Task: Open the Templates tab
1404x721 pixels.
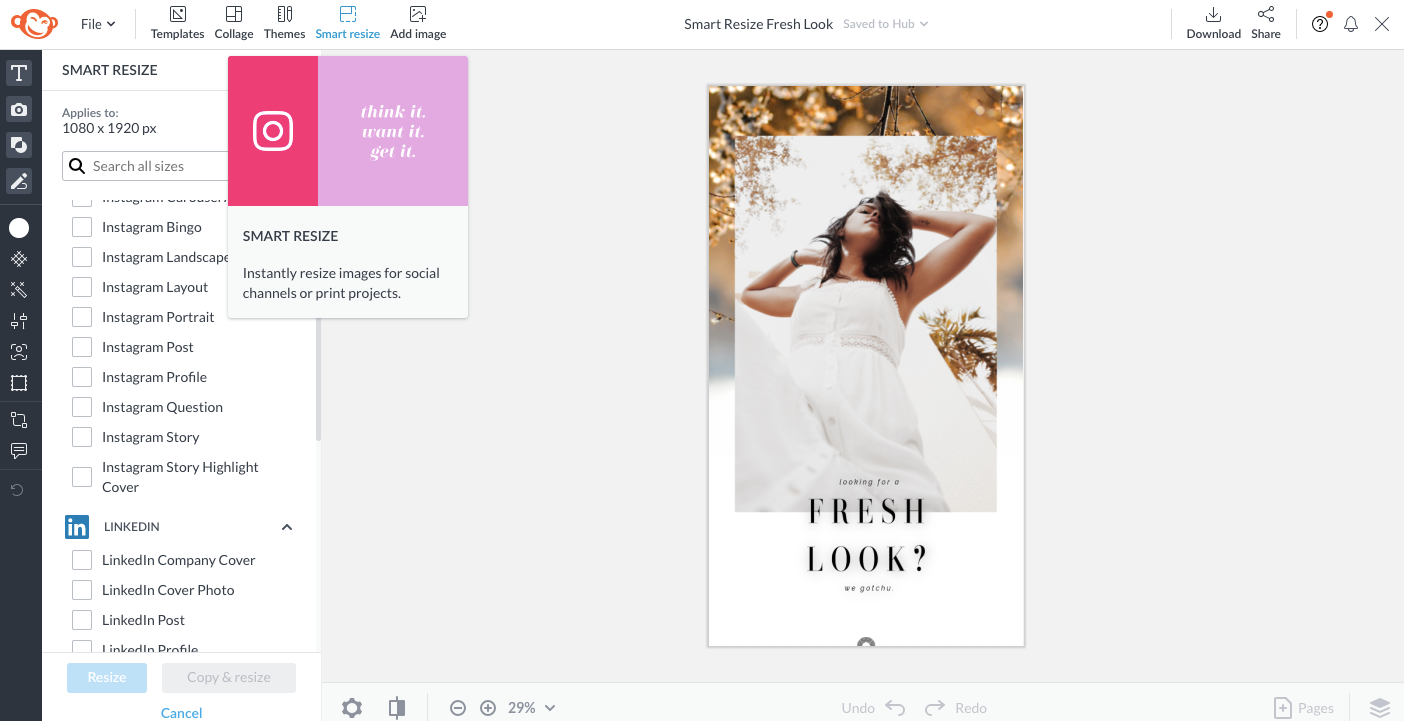Action: 177,23
